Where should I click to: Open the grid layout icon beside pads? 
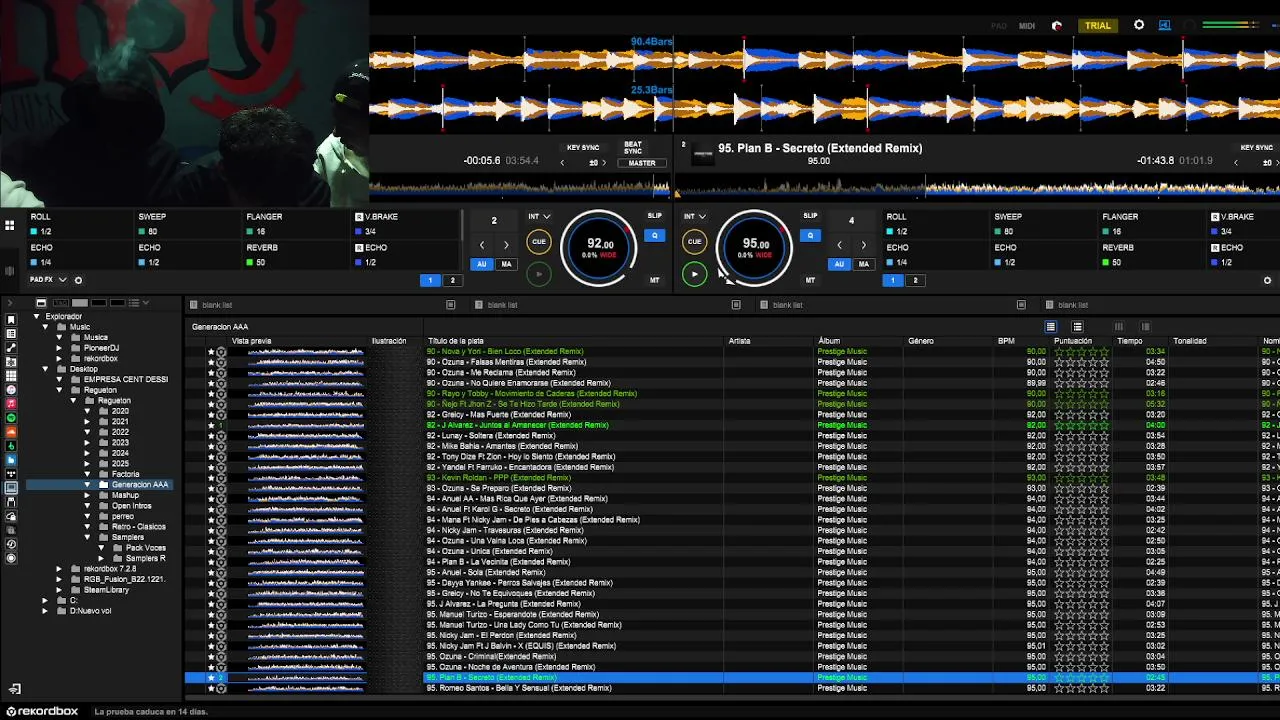point(10,226)
